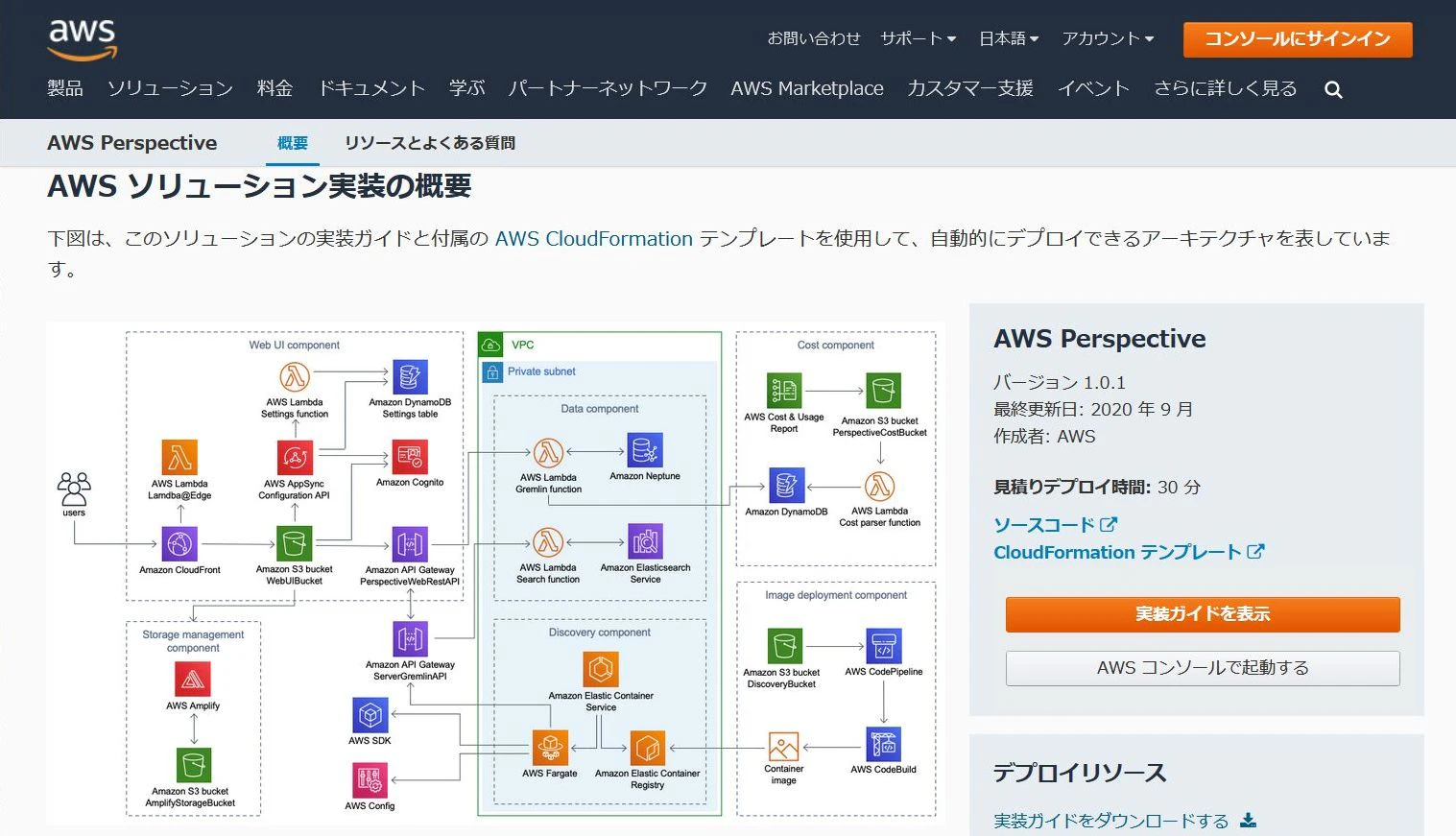Click the AWS Cost & Usage Report icon

tap(784, 392)
